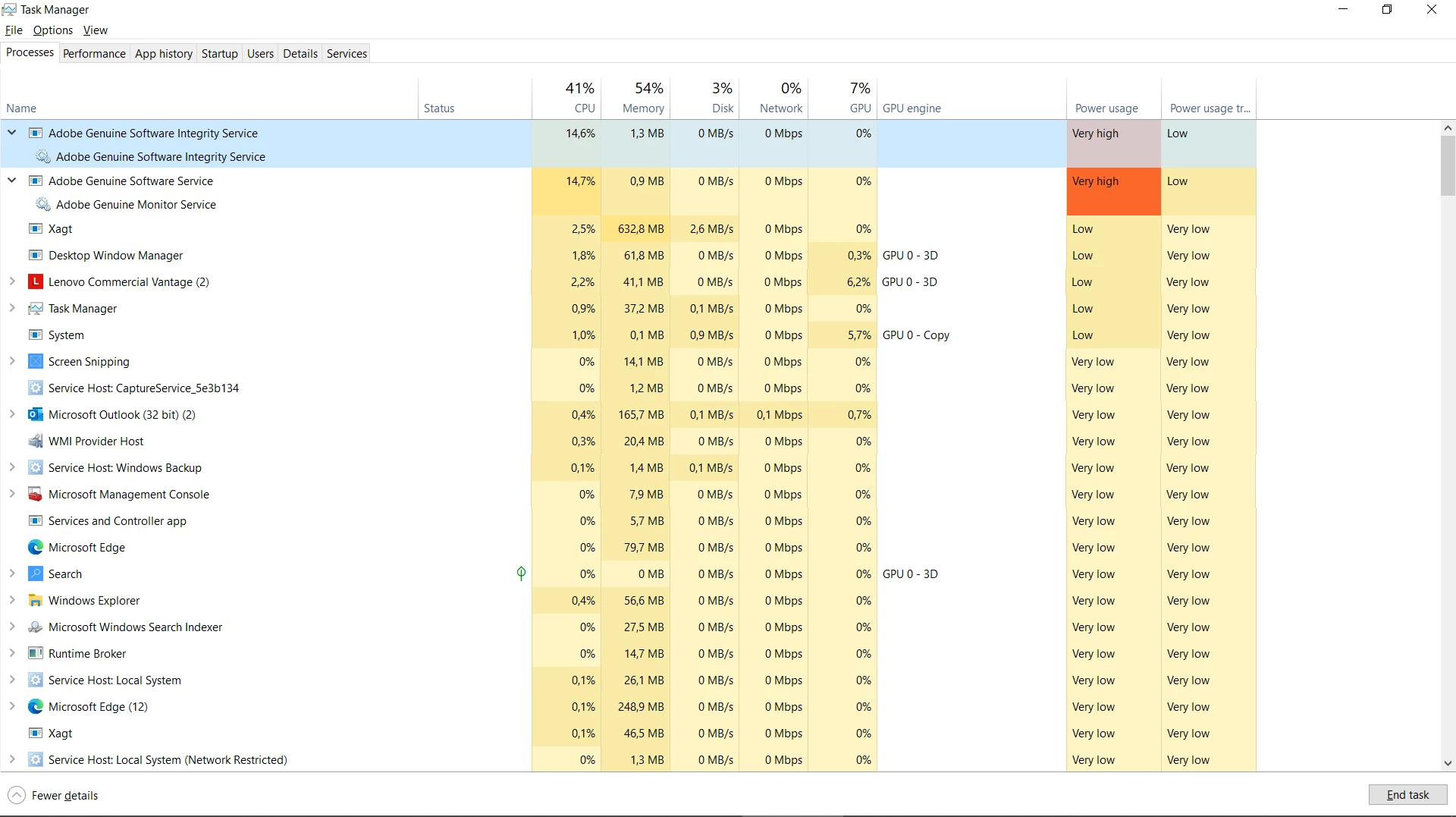Click the Adobe Genuine Software Service parent icon
The image size is (1456, 817).
35,181
